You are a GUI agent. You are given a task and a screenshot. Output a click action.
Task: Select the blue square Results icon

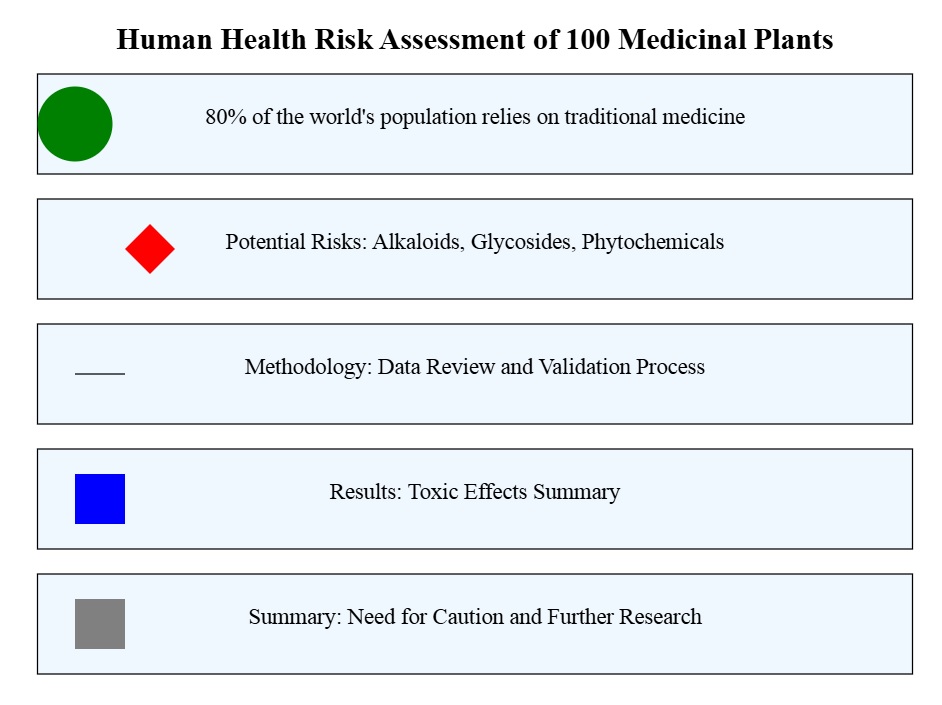coord(100,499)
